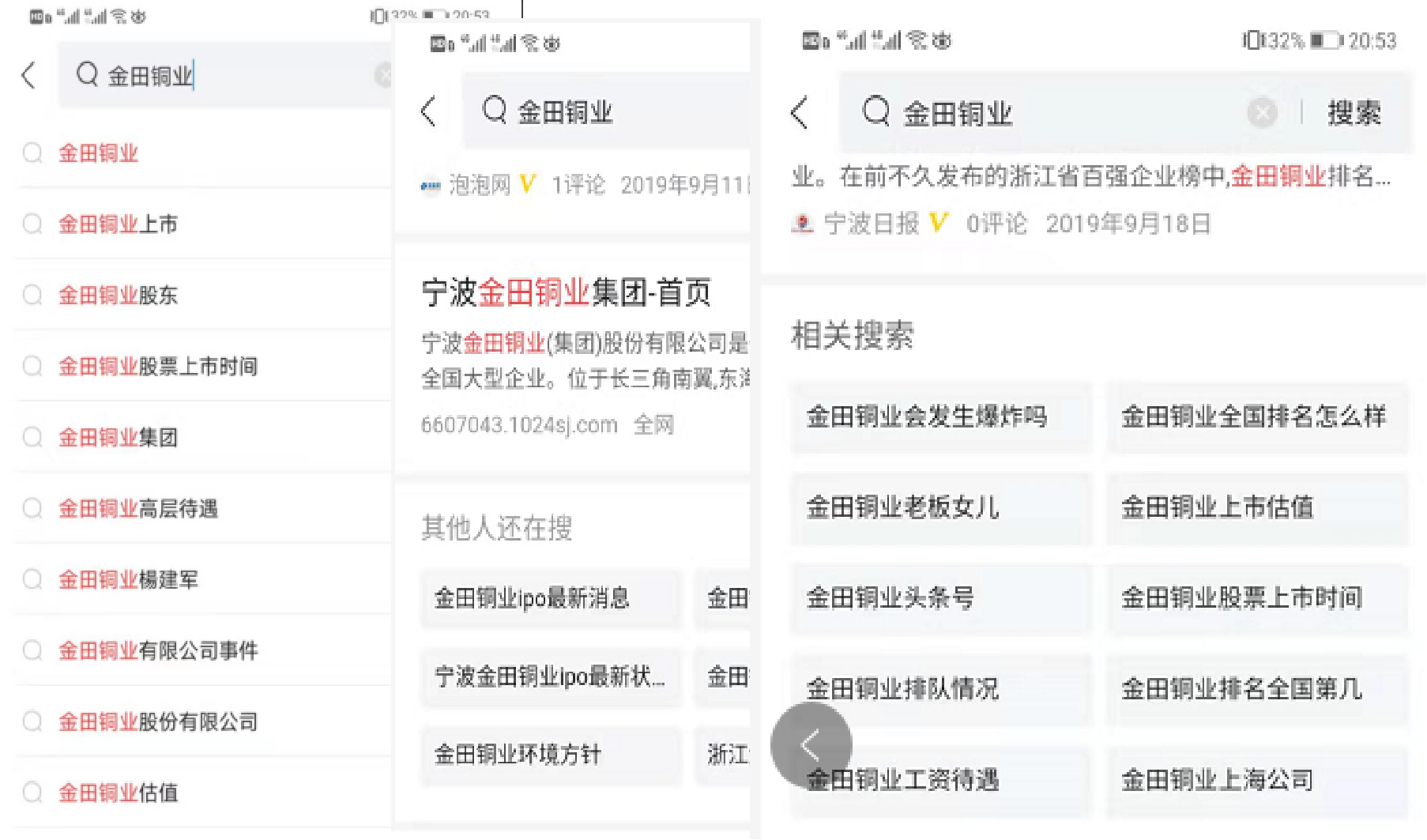Tap verified V badge next to 泡泡网
The image size is (1427, 840).
point(528,185)
